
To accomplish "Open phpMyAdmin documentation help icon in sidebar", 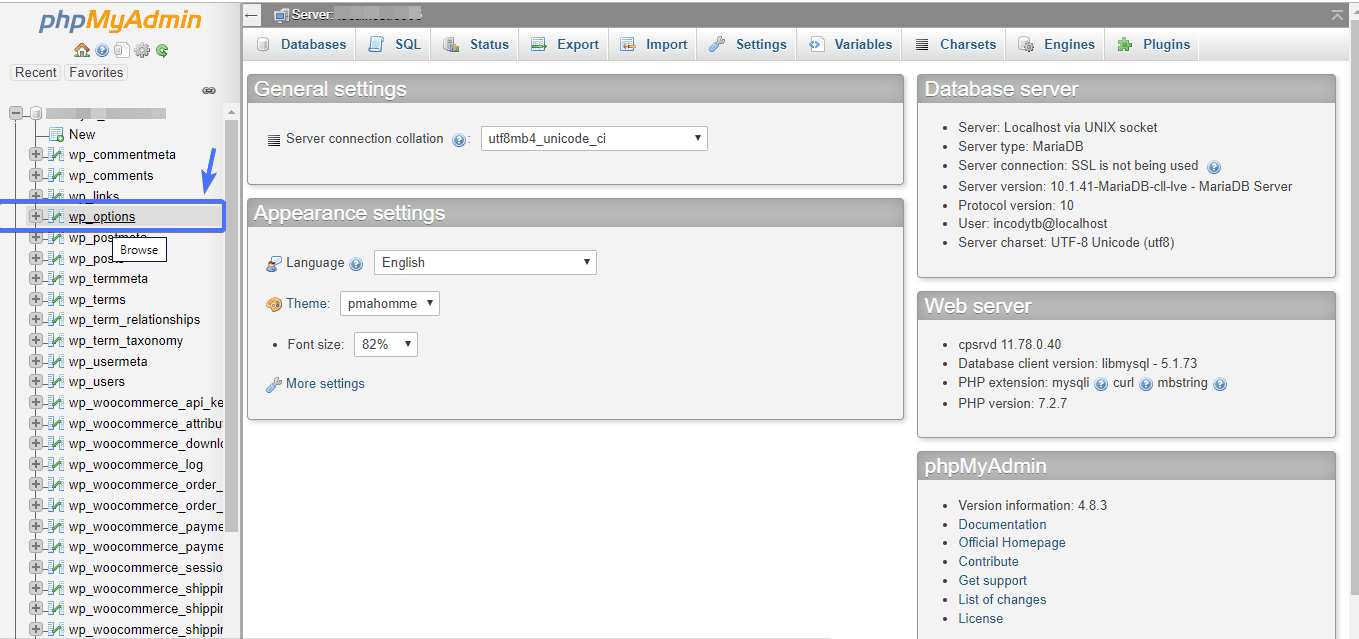I will tap(102, 50).
